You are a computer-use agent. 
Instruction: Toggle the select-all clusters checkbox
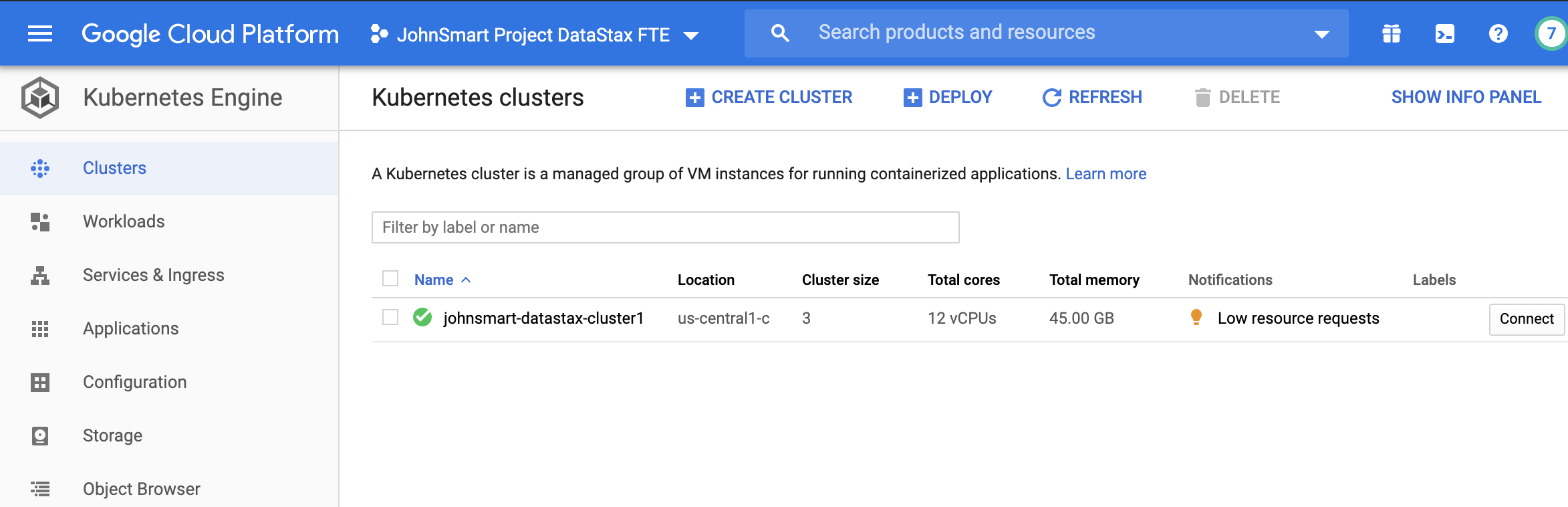click(390, 278)
